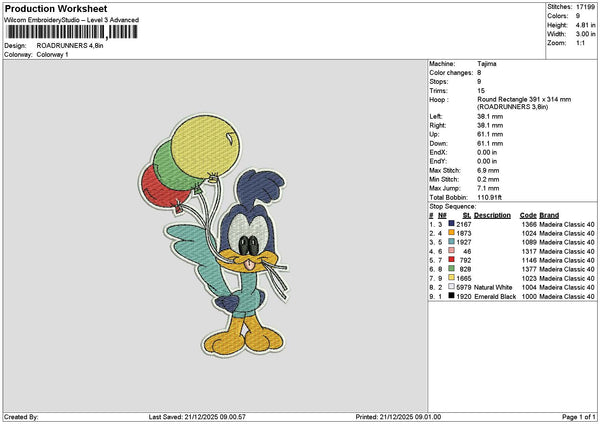Image resolution: width=600 pixels, height=424 pixels.
Task: Click the Machine value 'Tajima'
Action: (487, 64)
